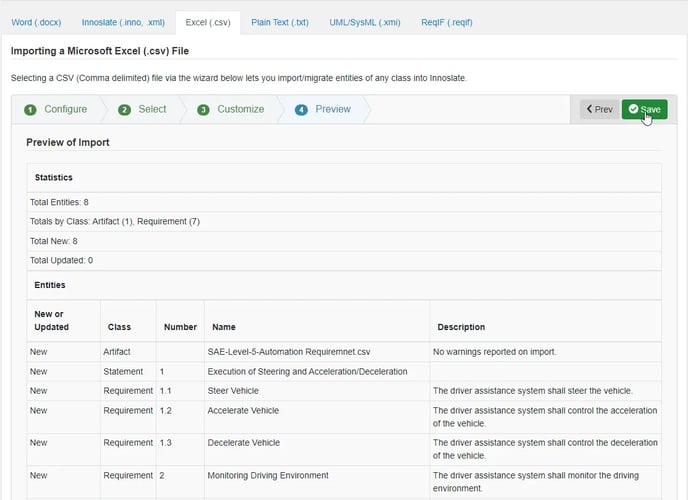
Task: Return to step 3 Customize number icon
Action: tap(203, 110)
